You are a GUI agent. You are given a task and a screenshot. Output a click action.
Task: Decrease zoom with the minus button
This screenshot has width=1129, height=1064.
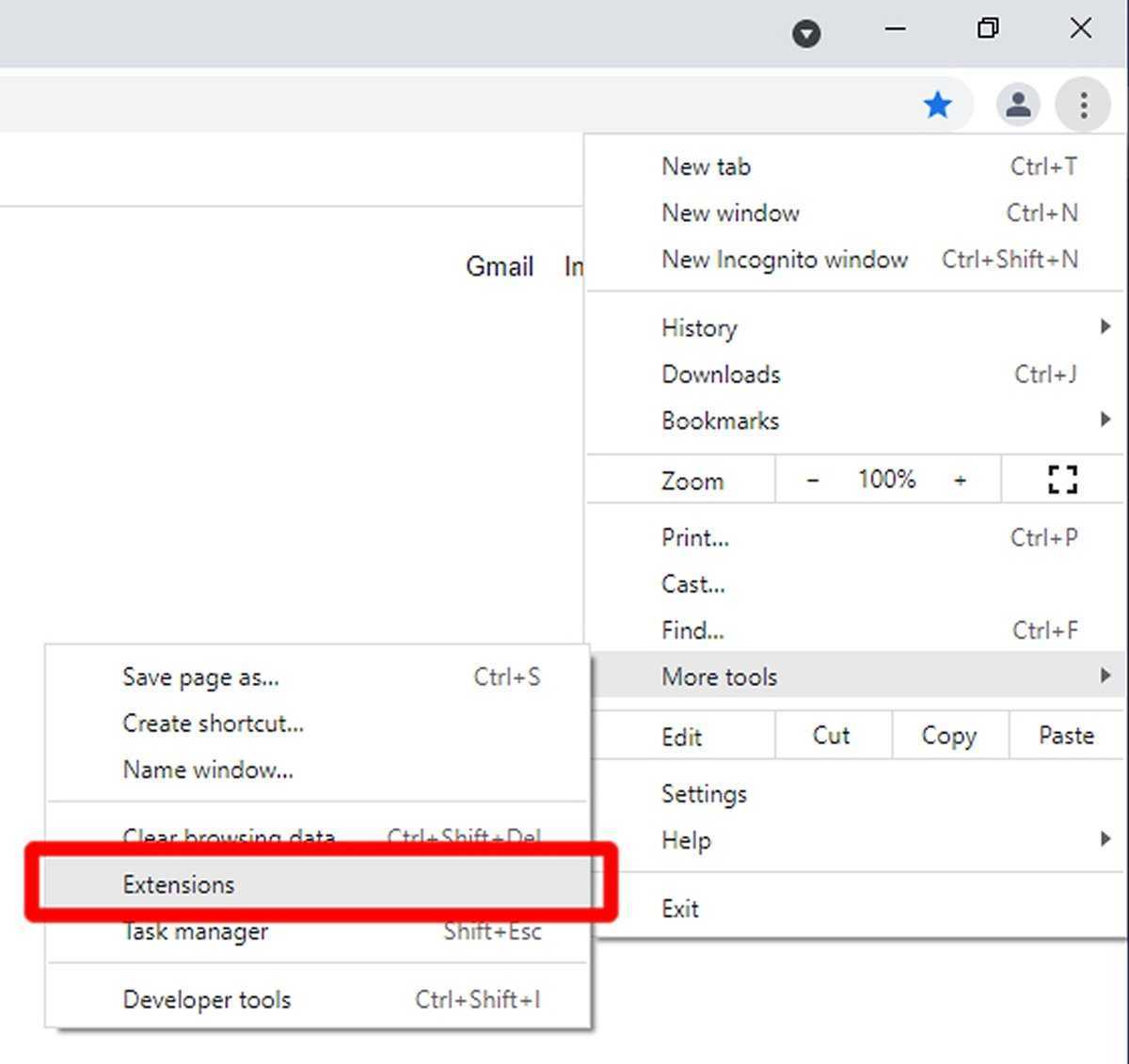click(x=813, y=480)
